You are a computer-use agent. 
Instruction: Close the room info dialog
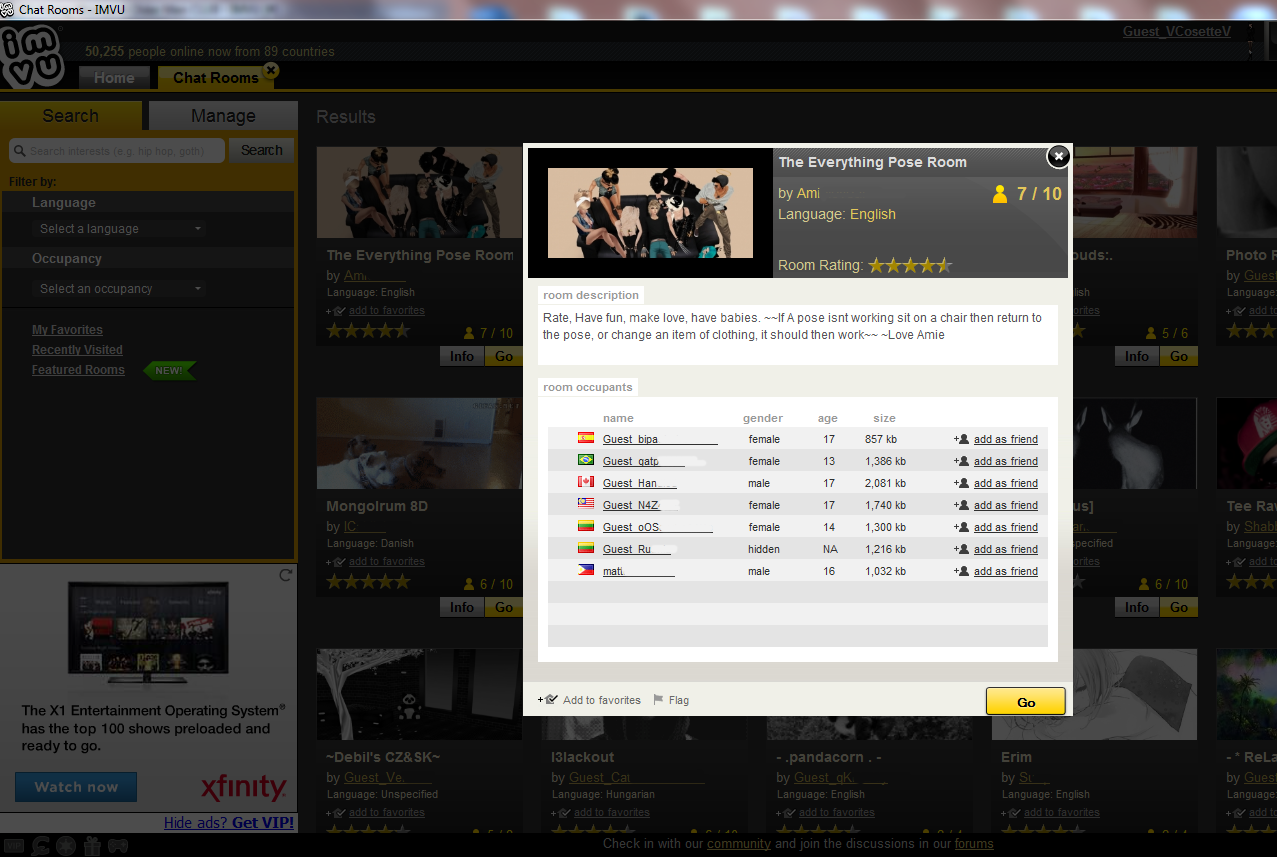1058,156
